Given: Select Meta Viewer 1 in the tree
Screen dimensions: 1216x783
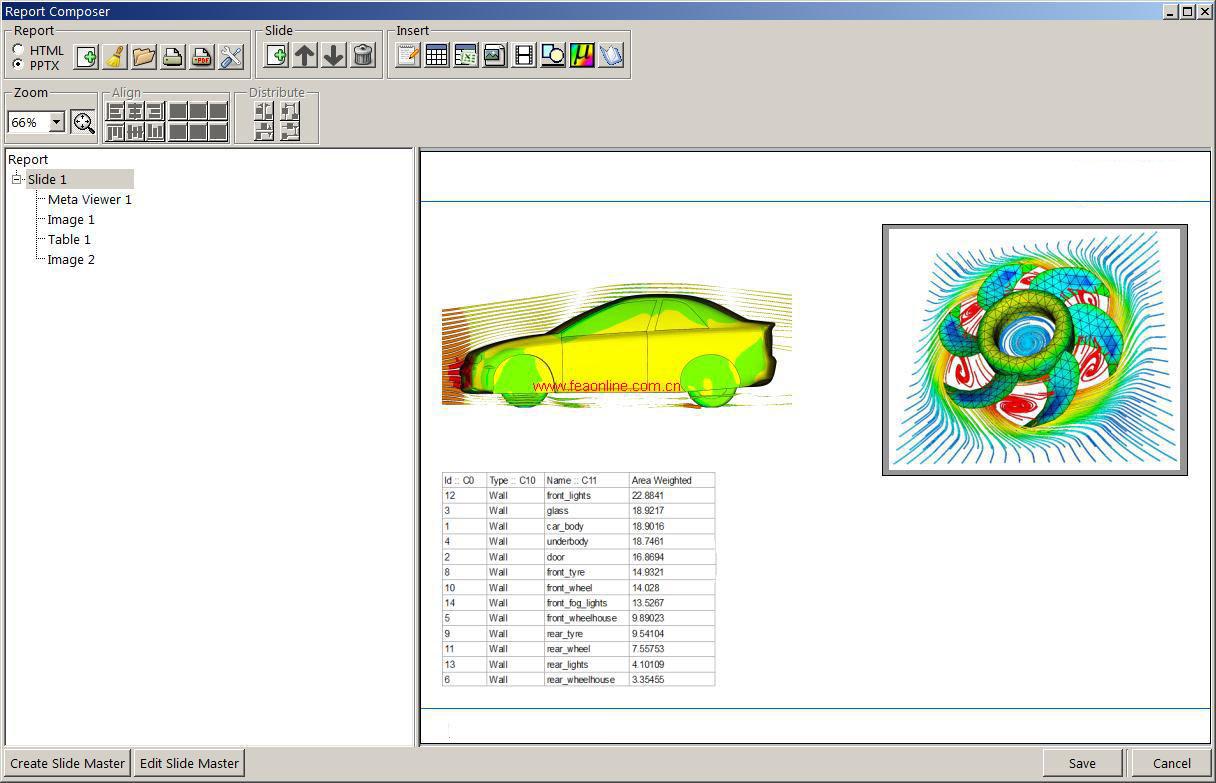Looking at the screenshot, I should (x=89, y=199).
